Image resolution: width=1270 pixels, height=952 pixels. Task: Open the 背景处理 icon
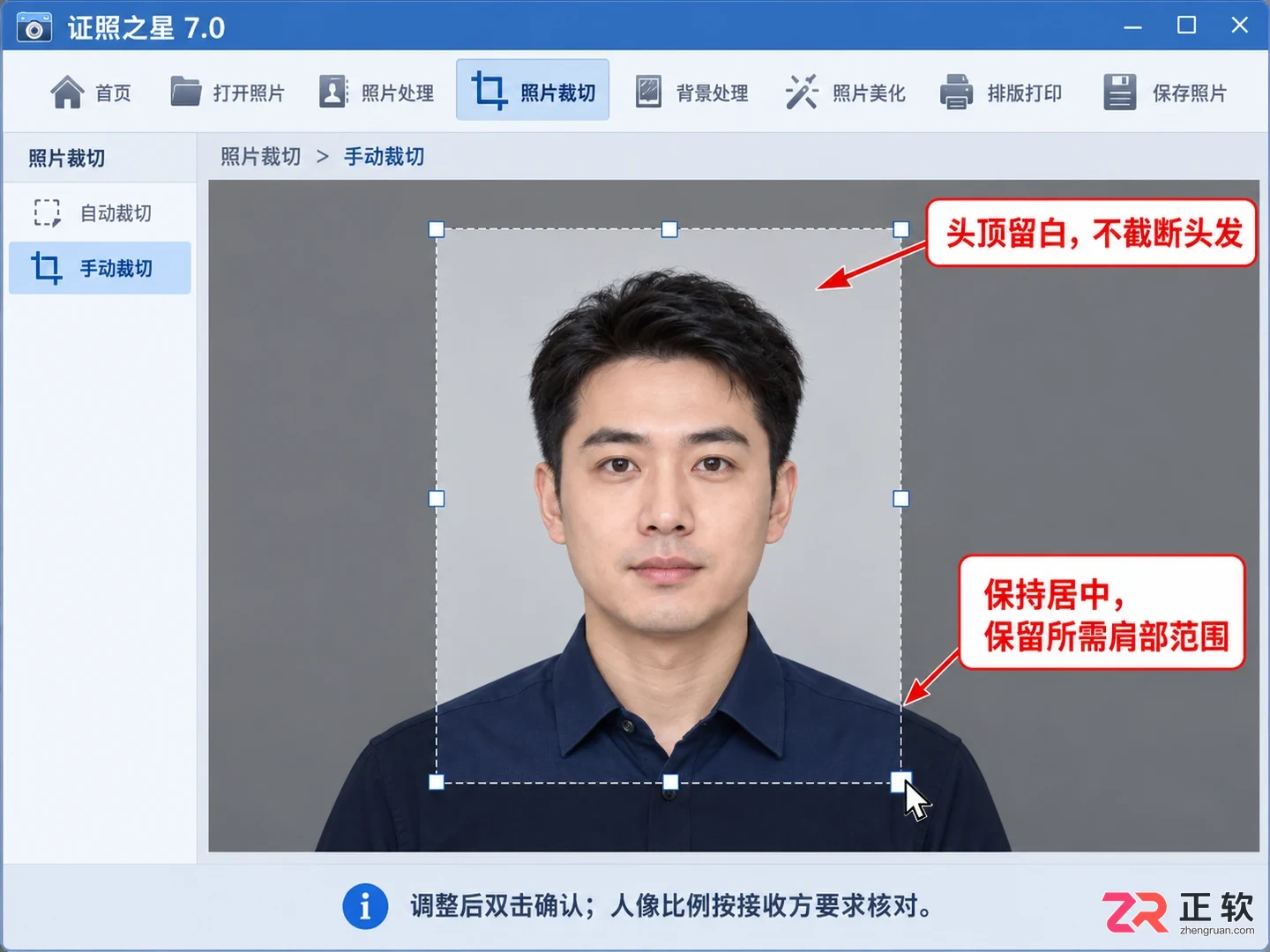(x=648, y=92)
